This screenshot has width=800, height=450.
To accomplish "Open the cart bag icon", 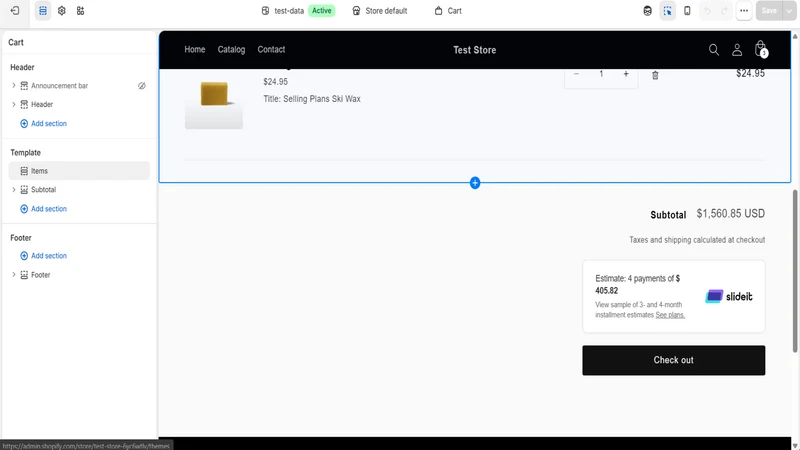I will [761, 49].
